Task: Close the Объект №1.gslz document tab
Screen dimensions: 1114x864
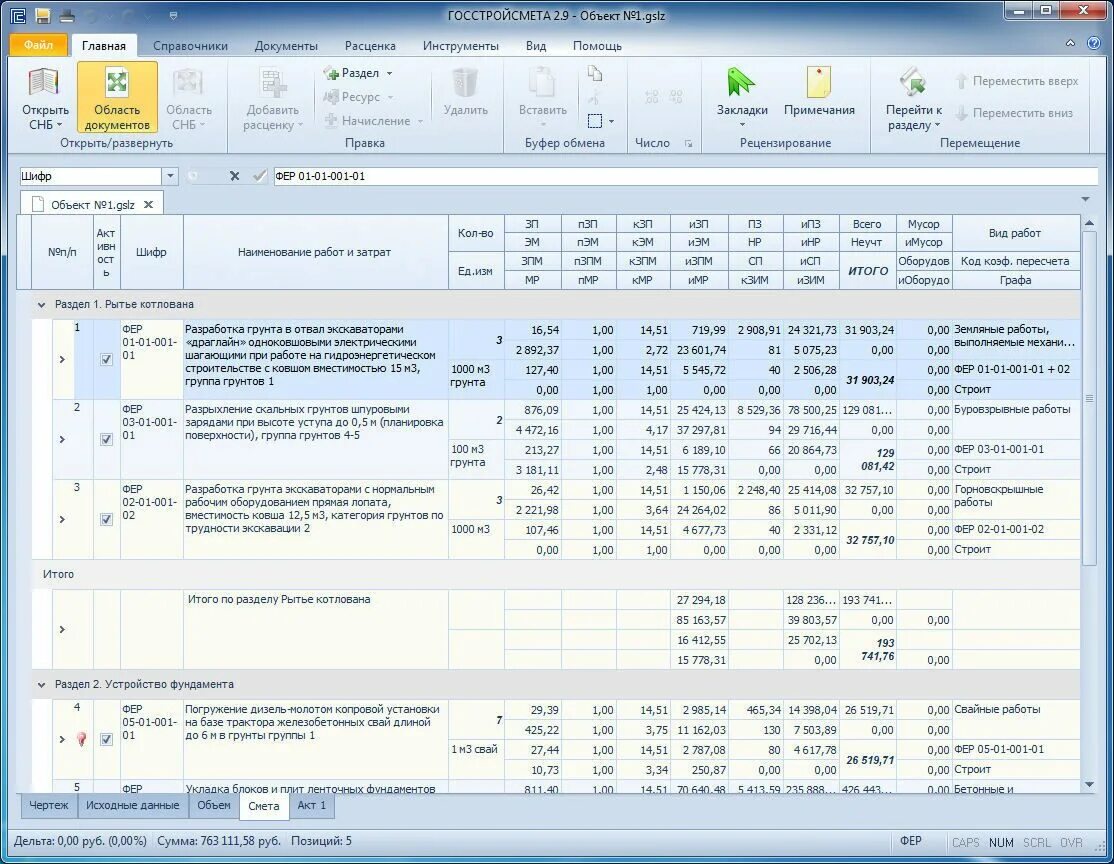Action: tap(148, 205)
